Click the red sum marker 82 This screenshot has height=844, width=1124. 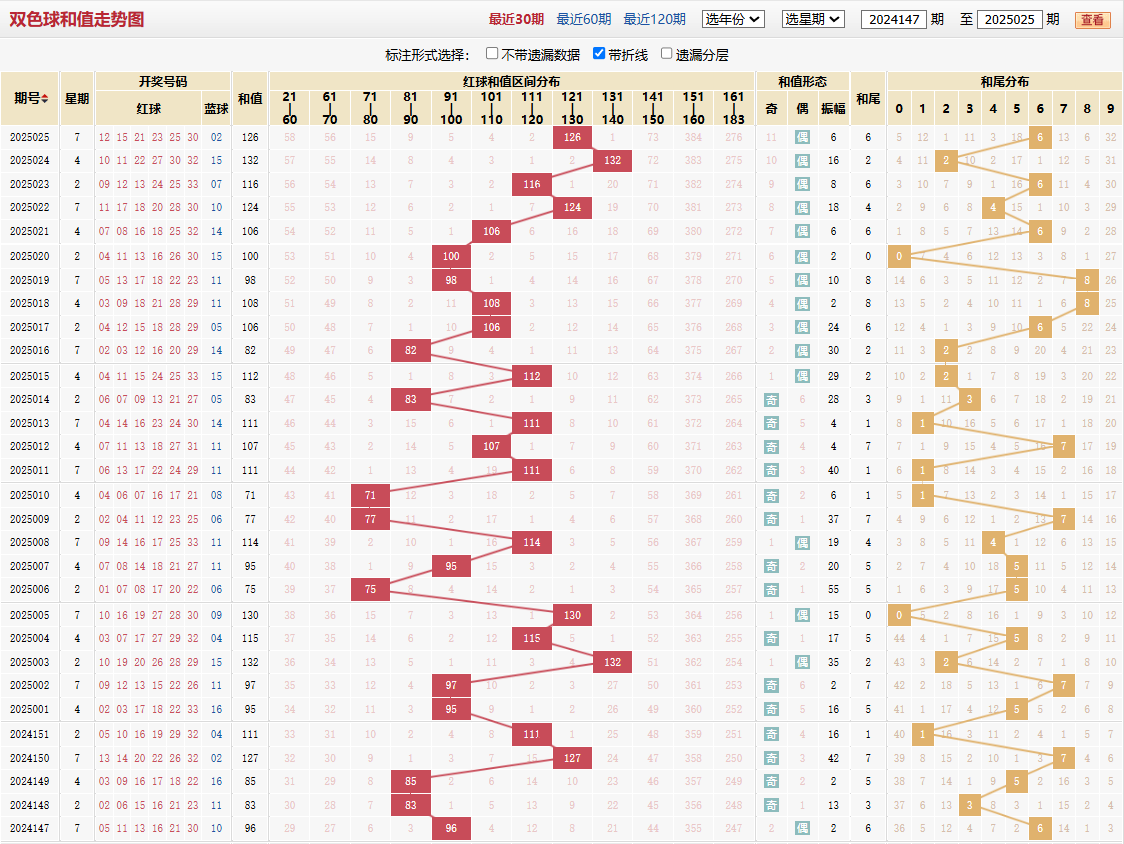[411, 351]
